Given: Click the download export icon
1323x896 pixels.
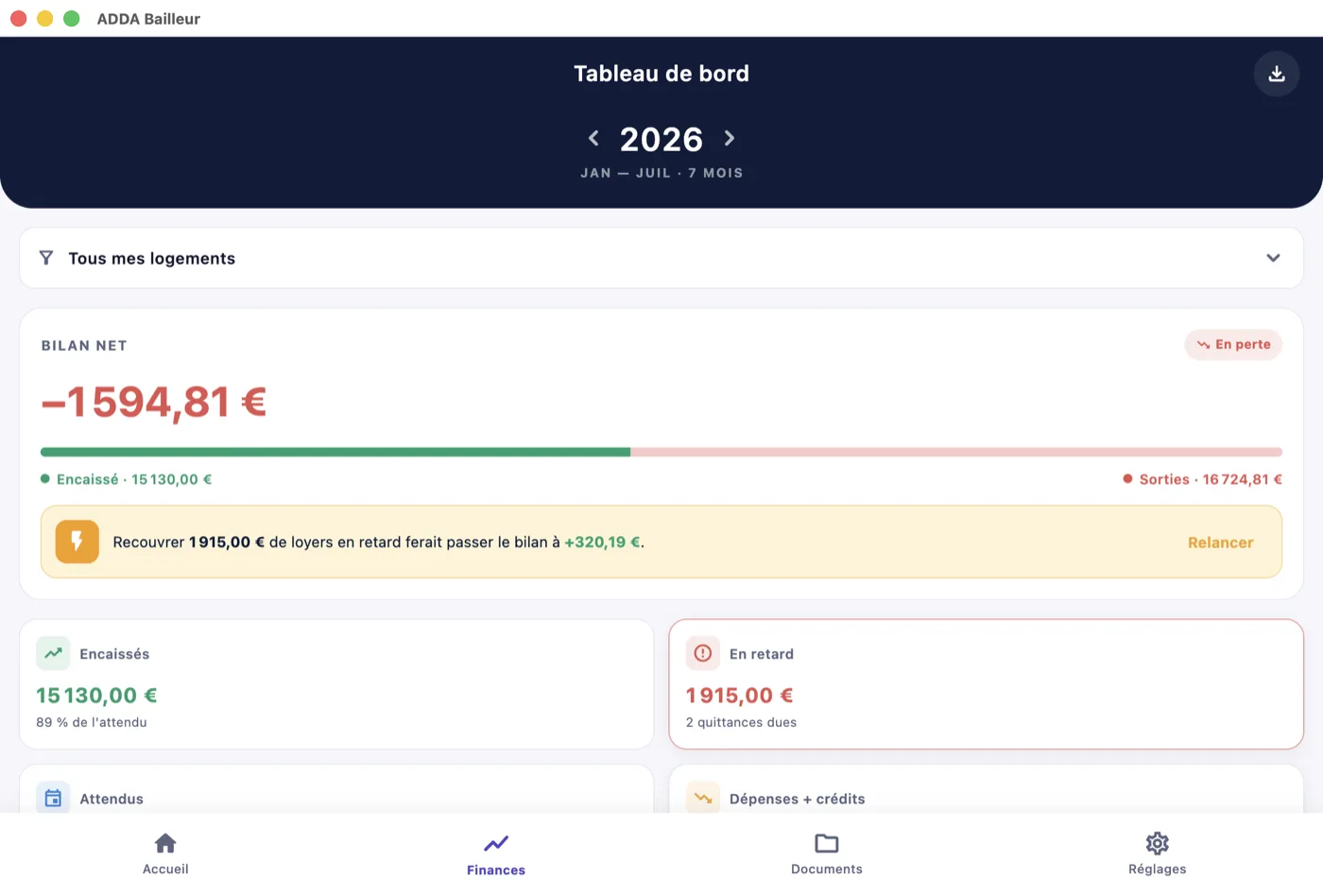Looking at the screenshot, I should coord(1277,74).
